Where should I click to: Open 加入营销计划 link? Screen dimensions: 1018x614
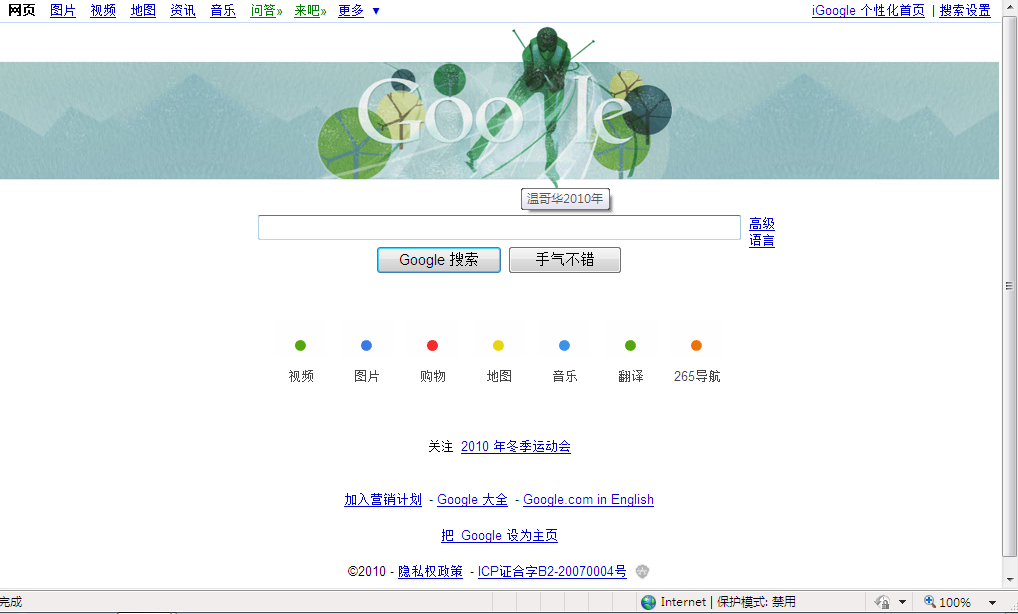pyautogui.click(x=383, y=499)
